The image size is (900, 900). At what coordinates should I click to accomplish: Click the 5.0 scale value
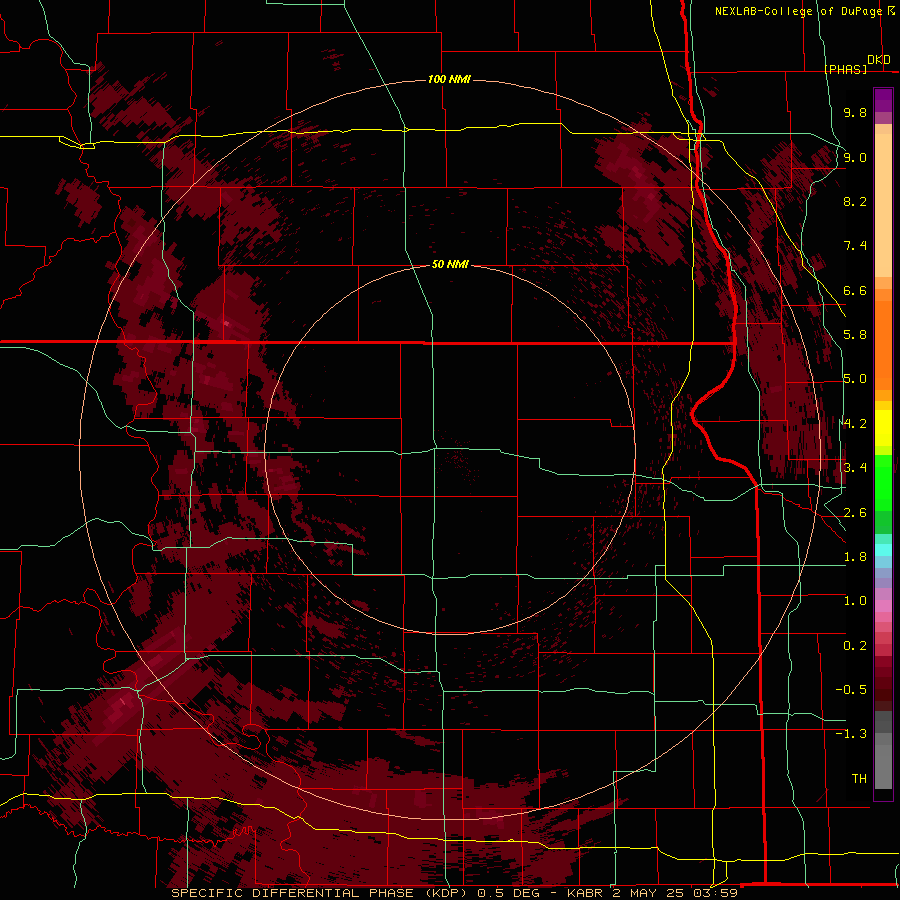[855, 379]
